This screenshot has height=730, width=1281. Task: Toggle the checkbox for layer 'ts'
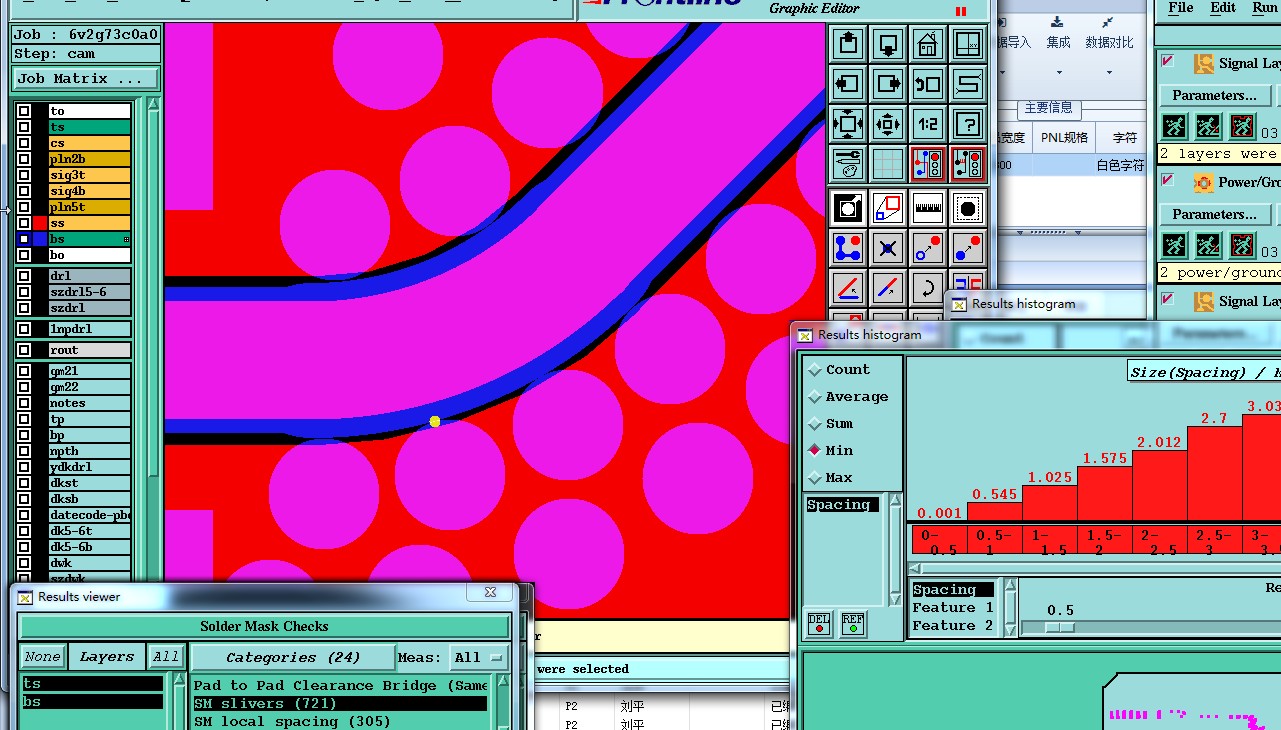point(24,127)
